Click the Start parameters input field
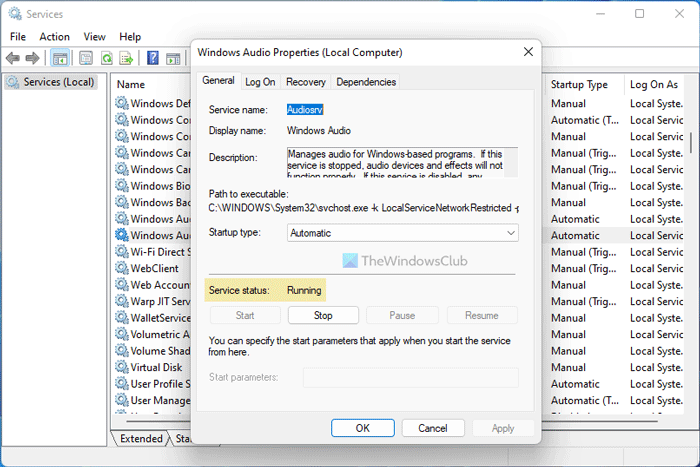This screenshot has height=467, width=700. [411, 377]
